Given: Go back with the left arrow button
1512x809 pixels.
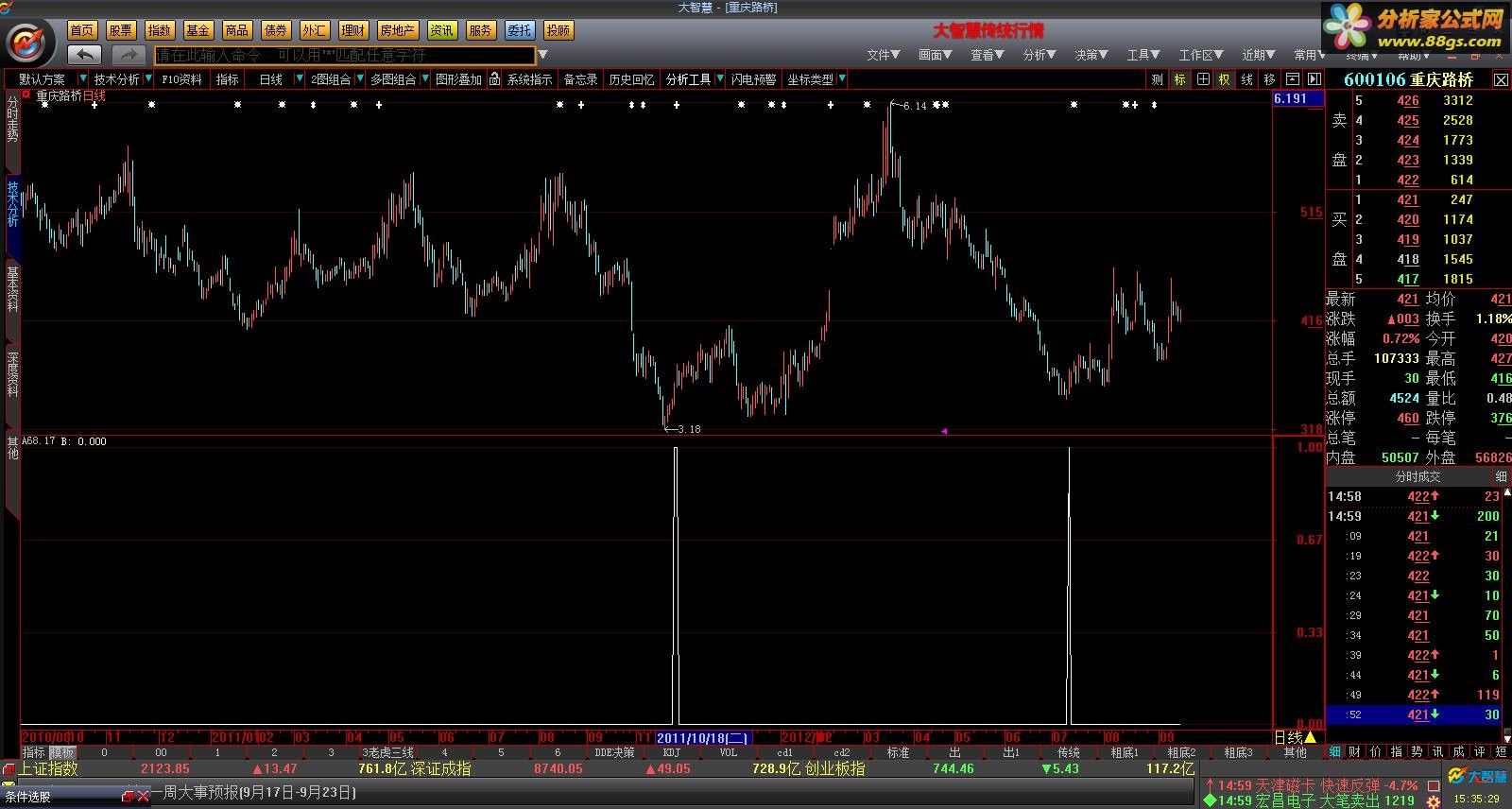Looking at the screenshot, I should coord(85,55).
